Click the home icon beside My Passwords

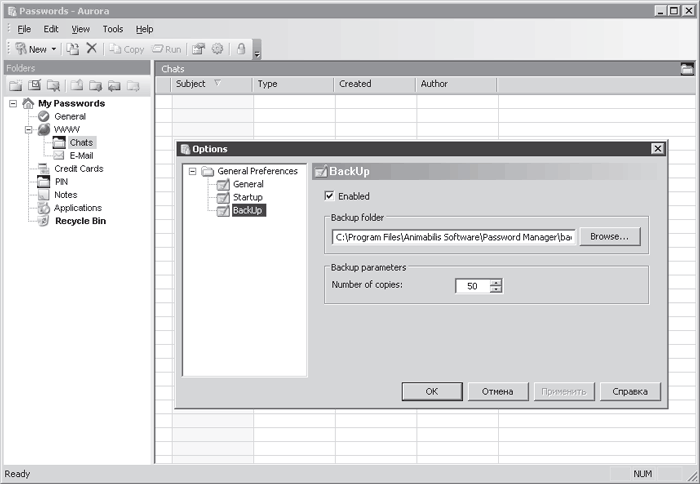[28, 104]
